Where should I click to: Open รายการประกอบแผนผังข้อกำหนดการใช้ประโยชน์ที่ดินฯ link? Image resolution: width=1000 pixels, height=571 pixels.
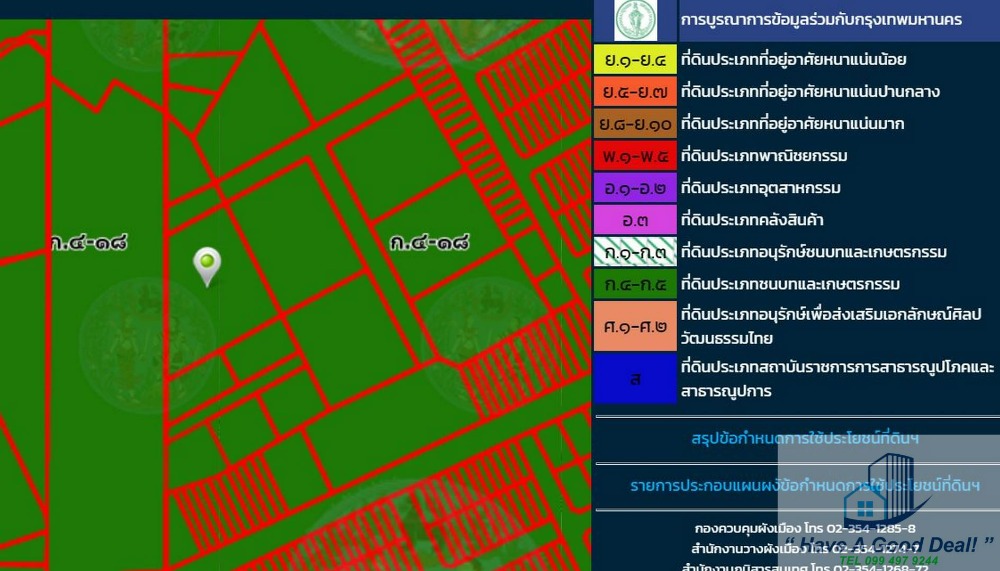805,486
